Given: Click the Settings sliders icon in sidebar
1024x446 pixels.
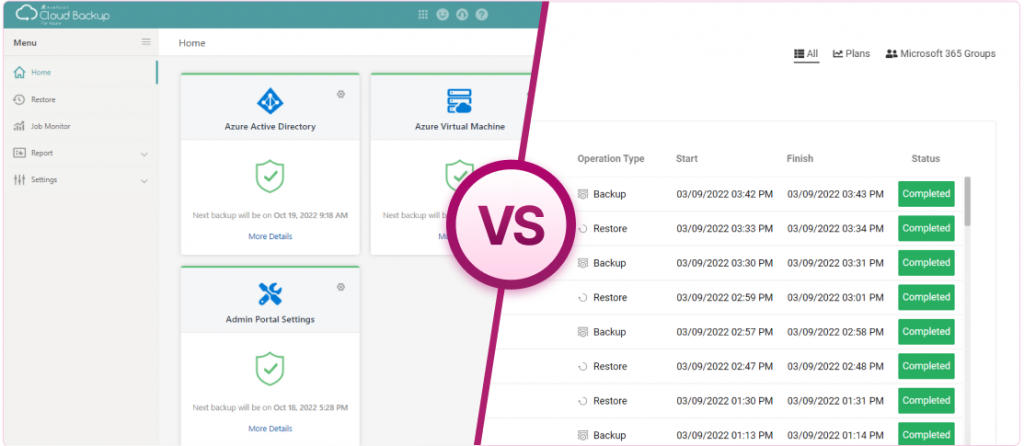Looking at the screenshot, I should 20,180.
